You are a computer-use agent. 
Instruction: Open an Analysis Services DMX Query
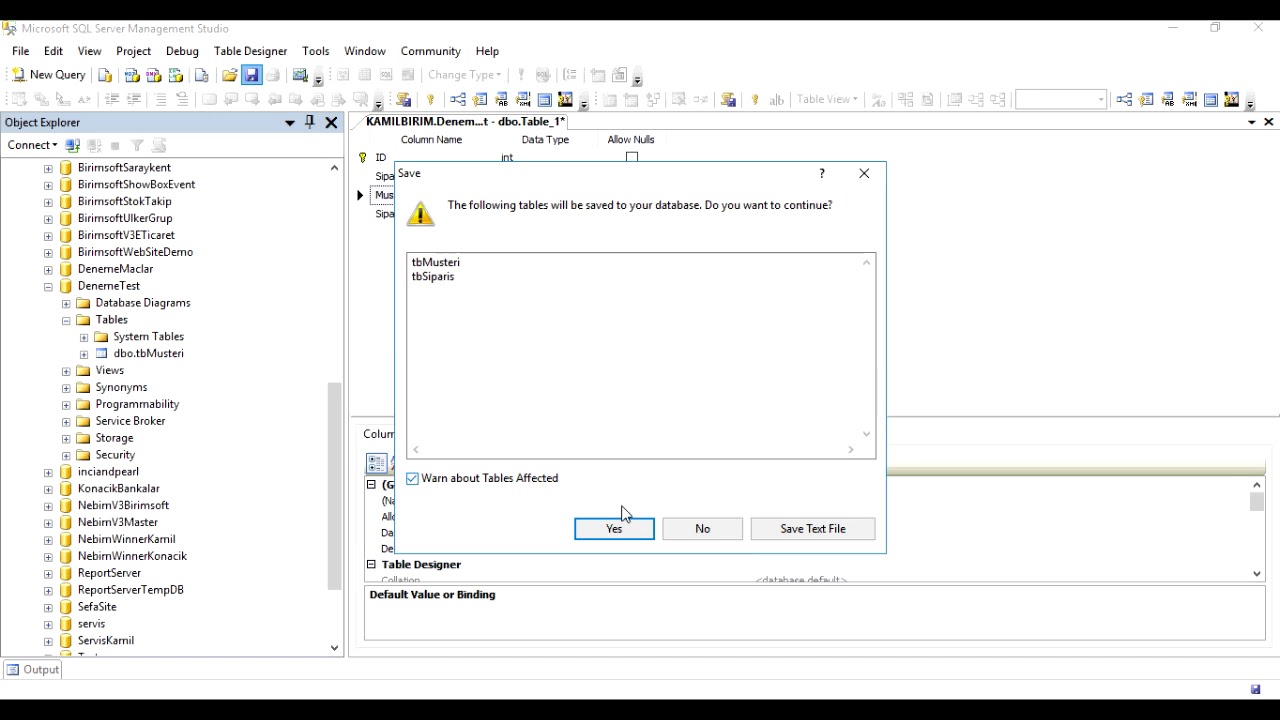153,75
